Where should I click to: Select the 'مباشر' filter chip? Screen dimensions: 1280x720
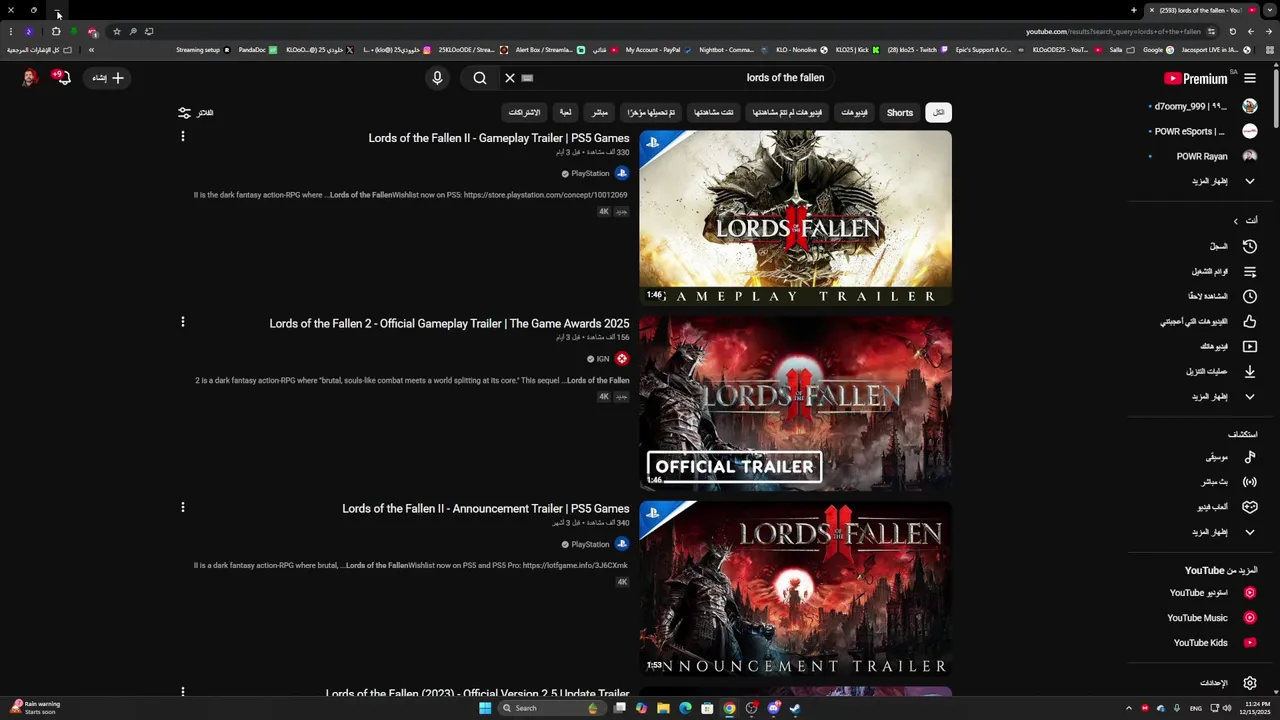tap(599, 113)
